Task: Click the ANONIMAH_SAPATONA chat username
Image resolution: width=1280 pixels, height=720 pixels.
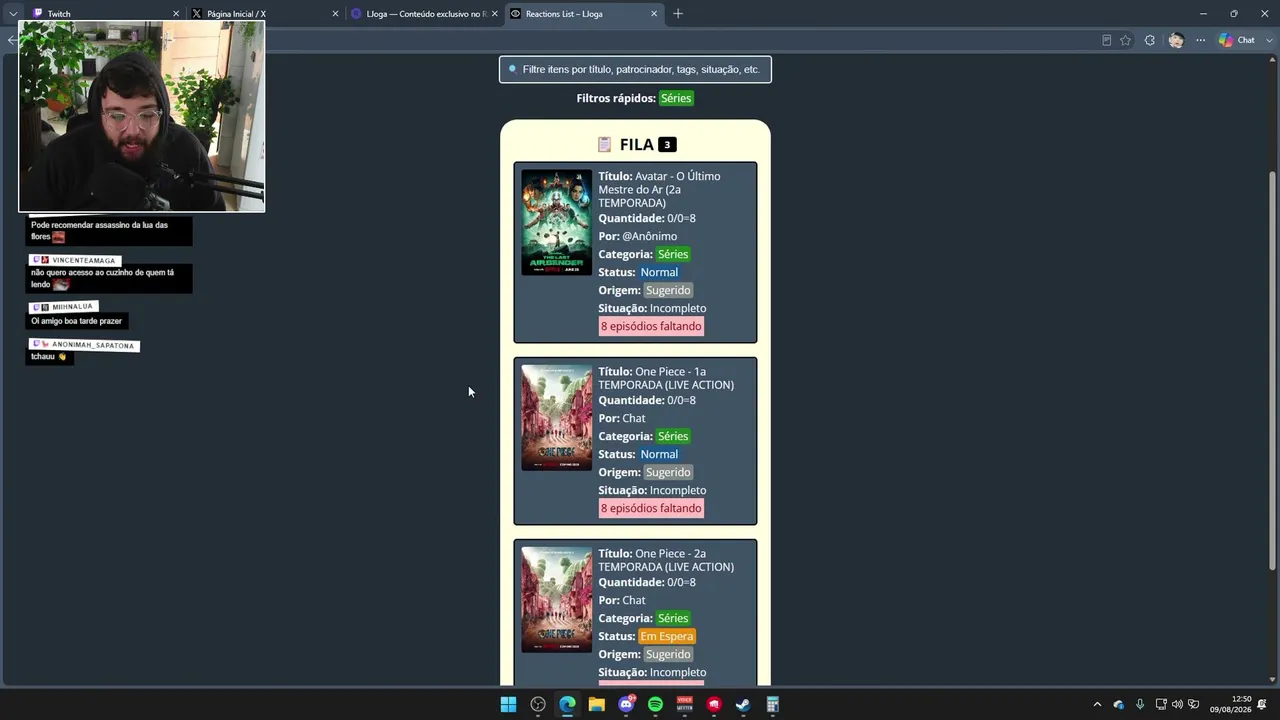Action: 92,345
